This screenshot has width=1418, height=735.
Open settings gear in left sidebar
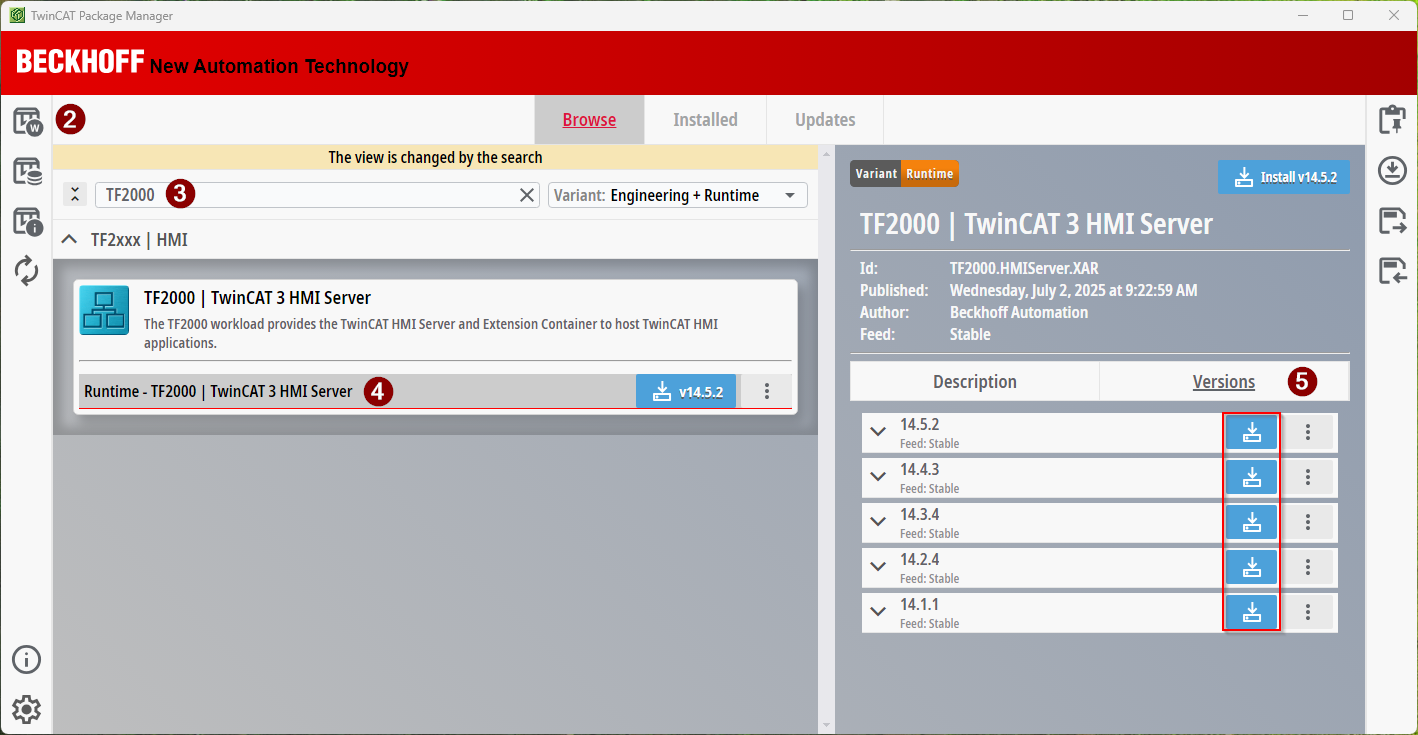pyautogui.click(x=26, y=710)
